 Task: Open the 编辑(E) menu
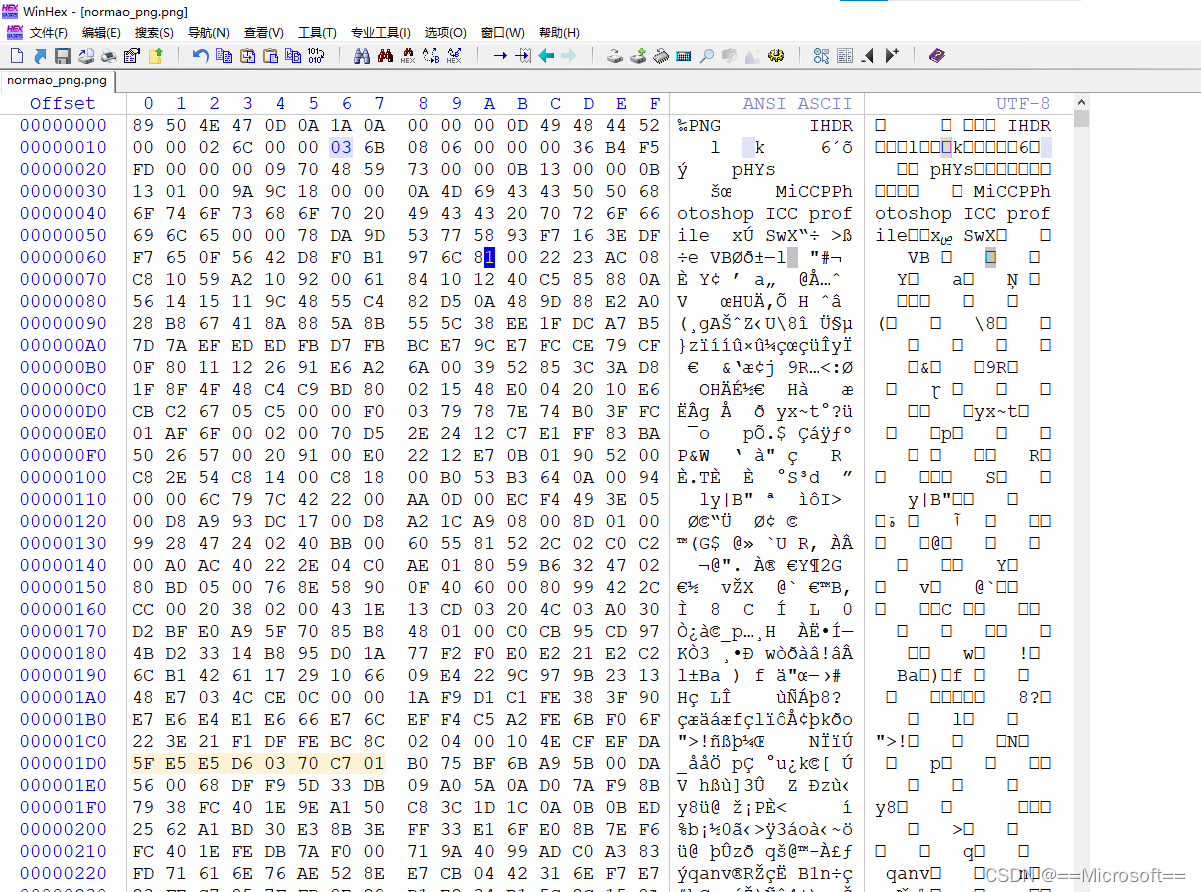pyautogui.click(x=101, y=33)
